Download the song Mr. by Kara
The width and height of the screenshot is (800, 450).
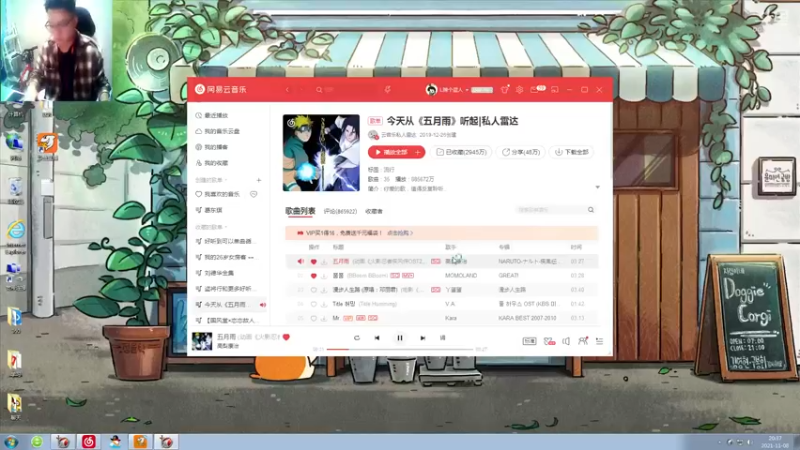tap(324, 318)
